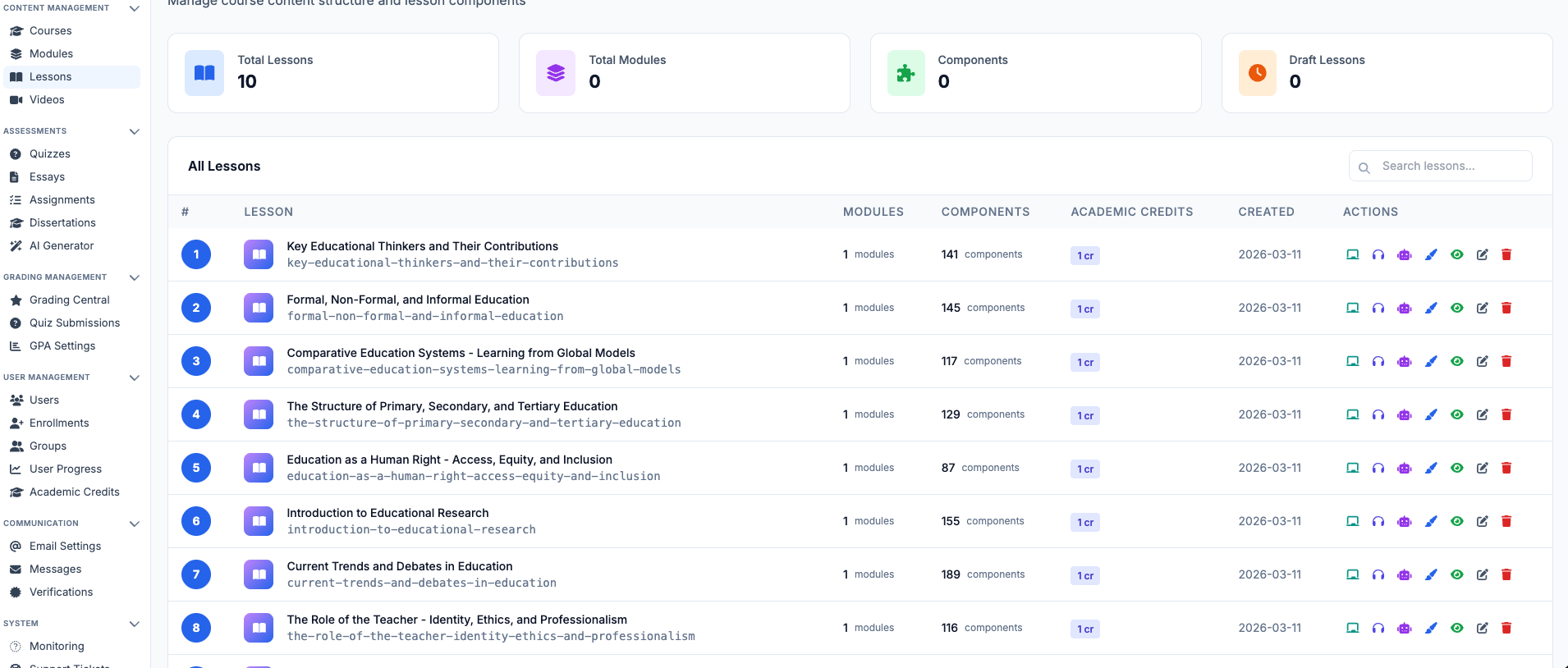Edit the Education as a Human Right lesson
1568x668 pixels.
pos(1482,468)
